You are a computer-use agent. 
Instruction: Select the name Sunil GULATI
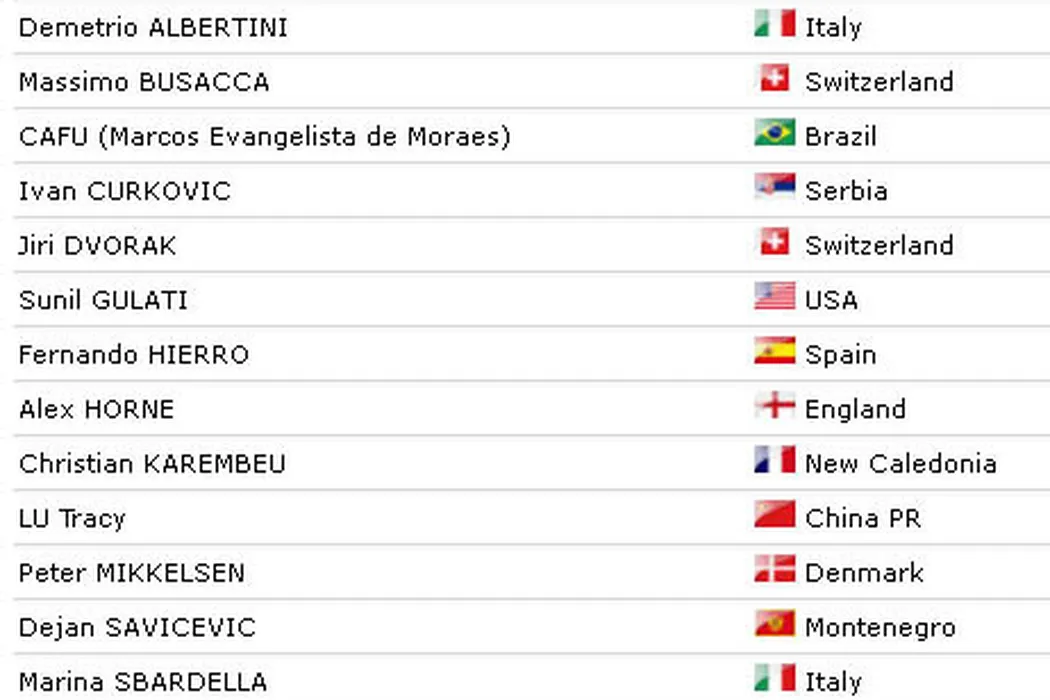pyautogui.click(x=103, y=300)
